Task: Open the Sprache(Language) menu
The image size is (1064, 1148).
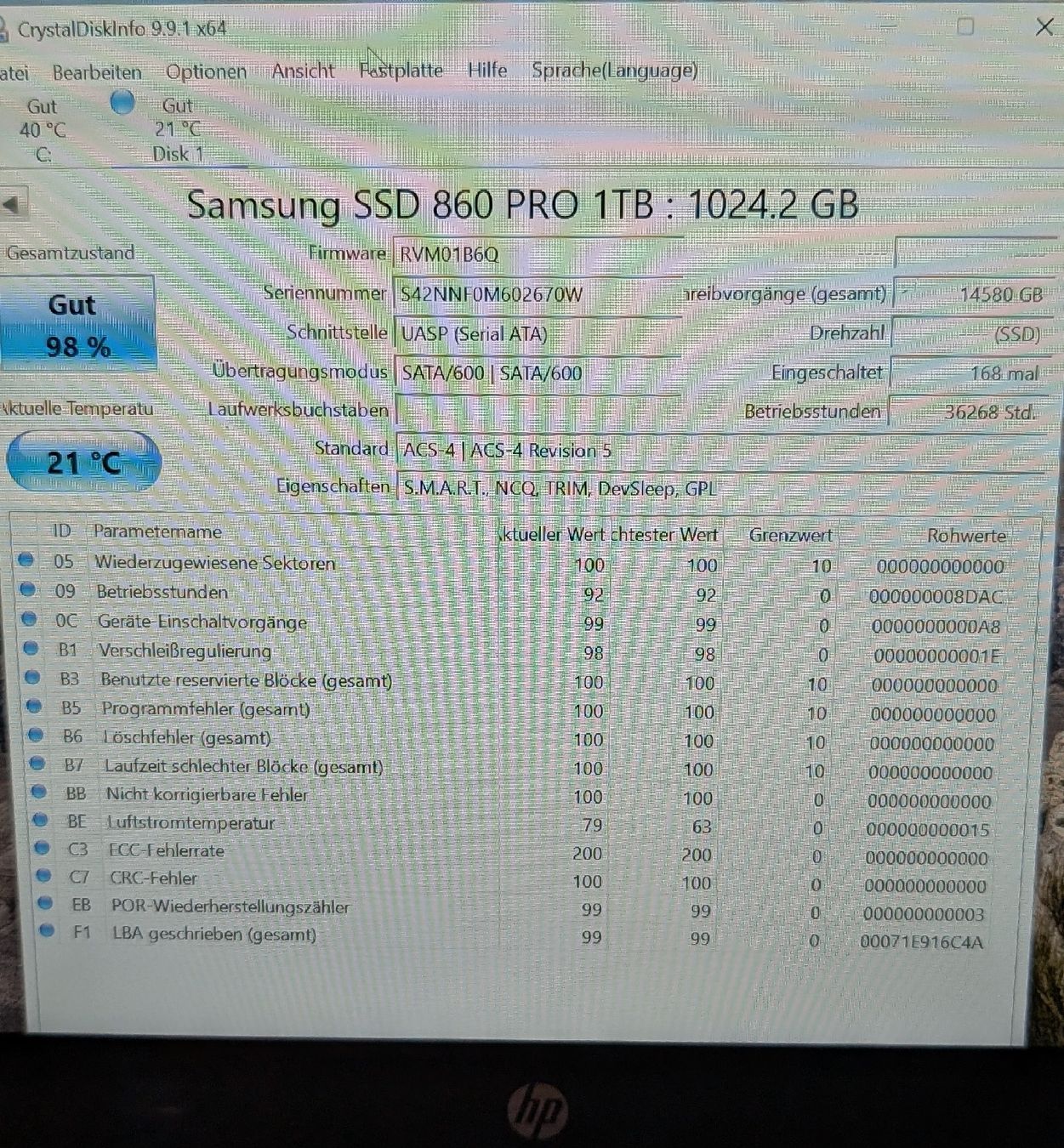Action: pos(614,70)
